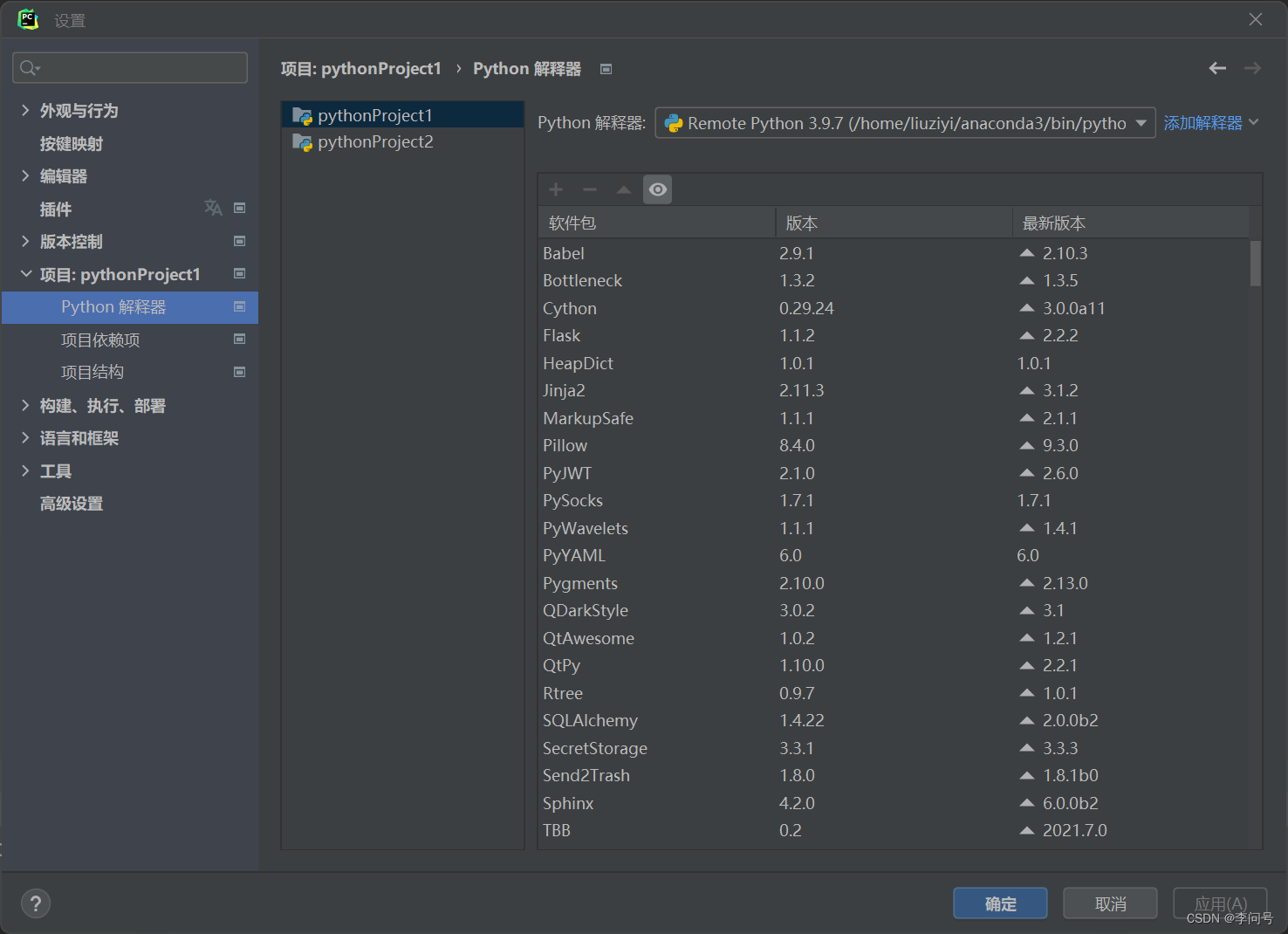Expand the 工具 settings section
The height and width of the screenshot is (934, 1288).
click(x=25, y=470)
